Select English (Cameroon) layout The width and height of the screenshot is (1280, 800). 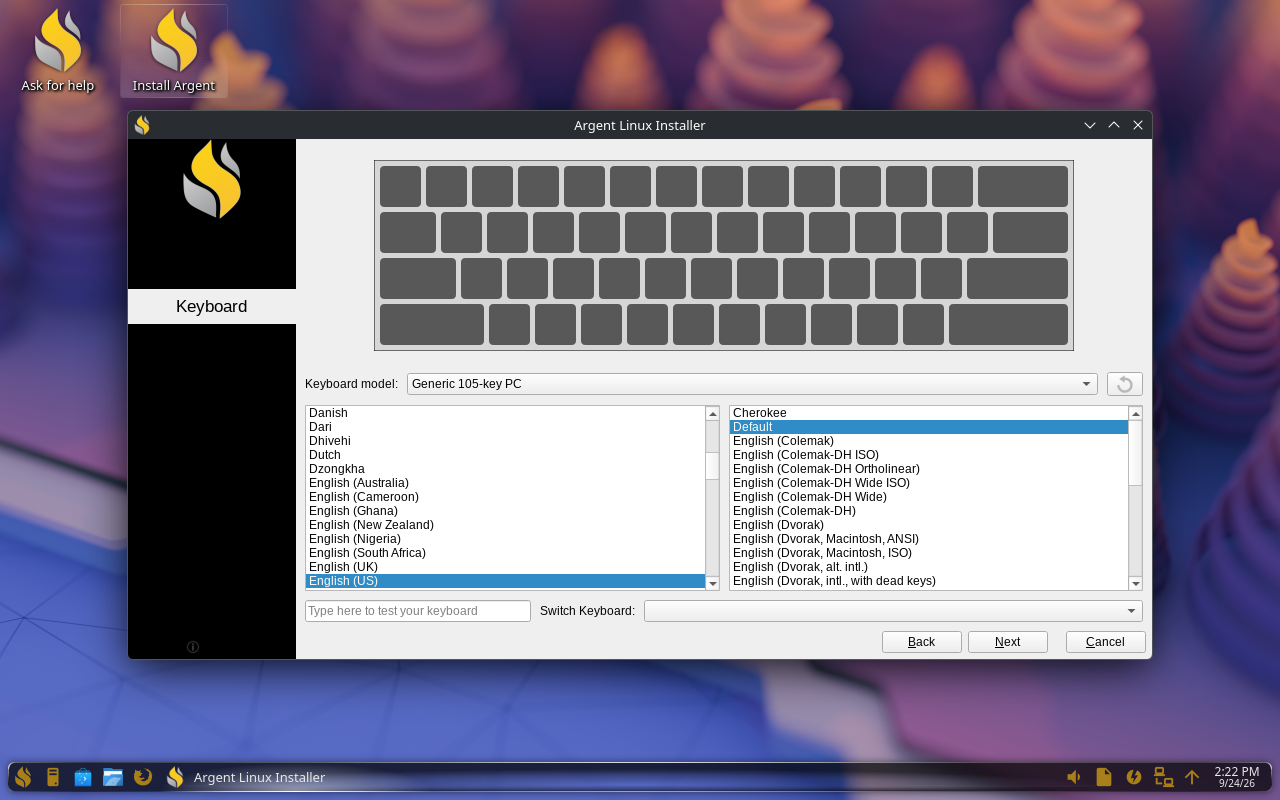pos(505,497)
